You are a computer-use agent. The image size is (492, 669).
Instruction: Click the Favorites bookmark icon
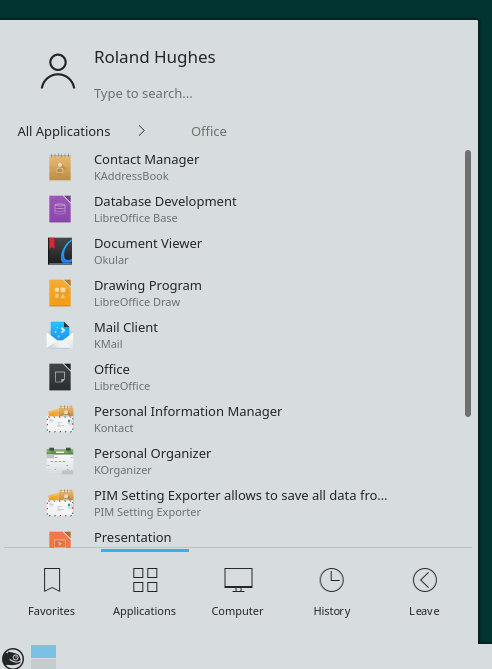(x=52, y=580)
